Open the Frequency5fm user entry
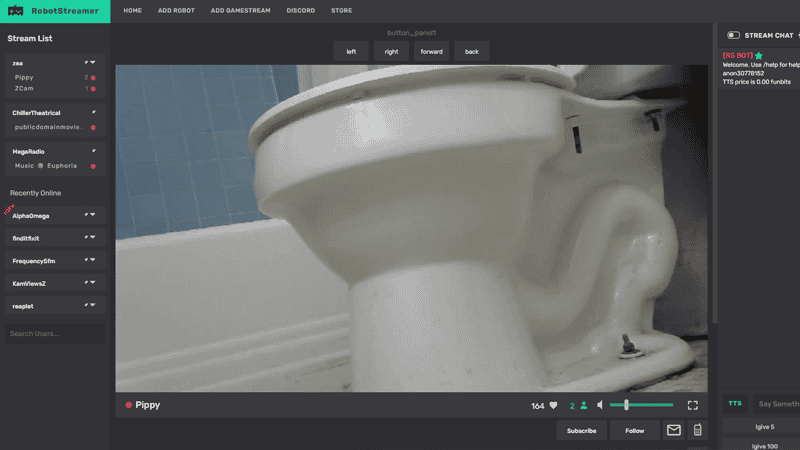 coord(34,261)
